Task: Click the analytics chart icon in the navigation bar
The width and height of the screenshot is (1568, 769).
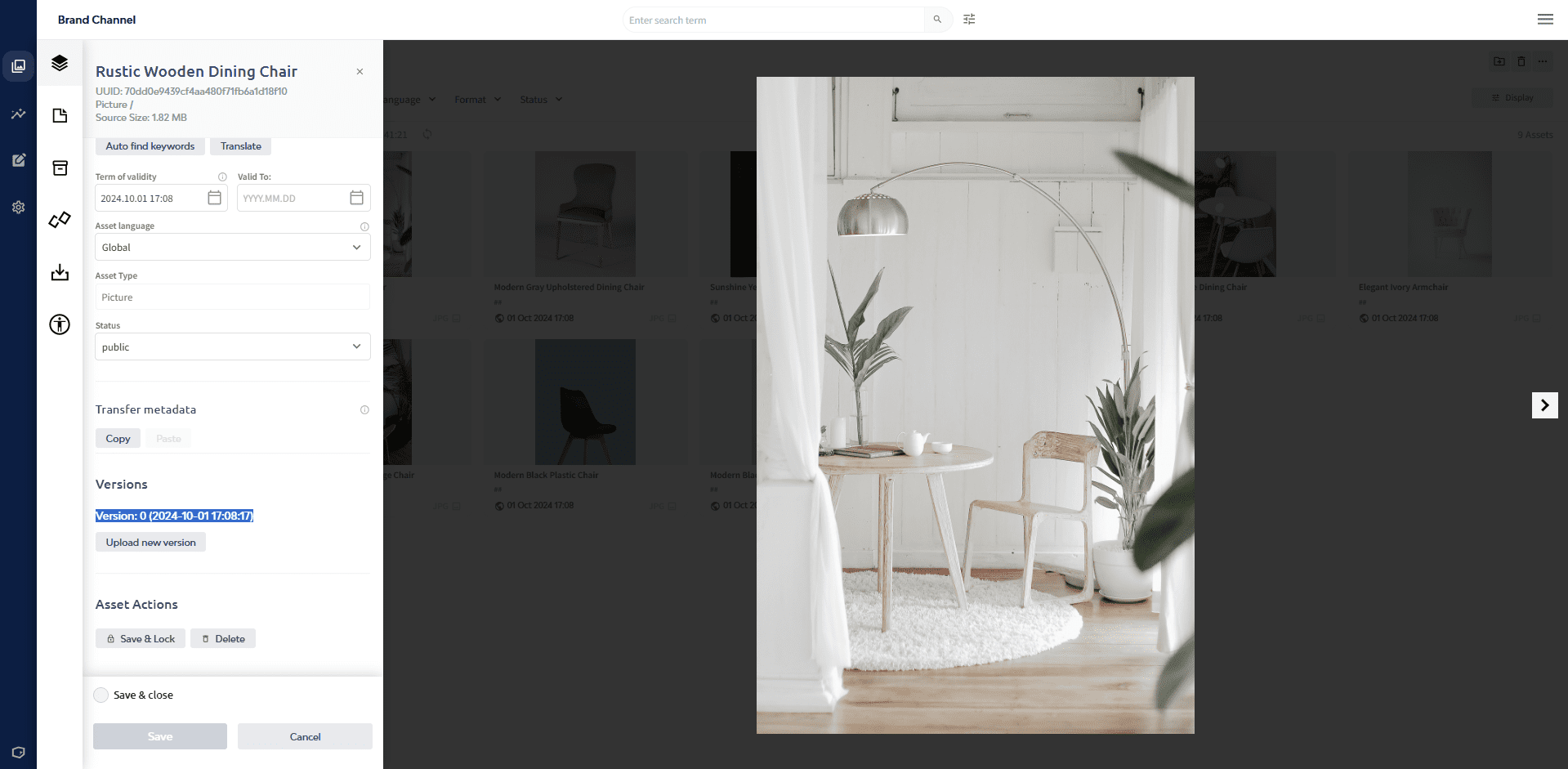Action: [18, 114]
